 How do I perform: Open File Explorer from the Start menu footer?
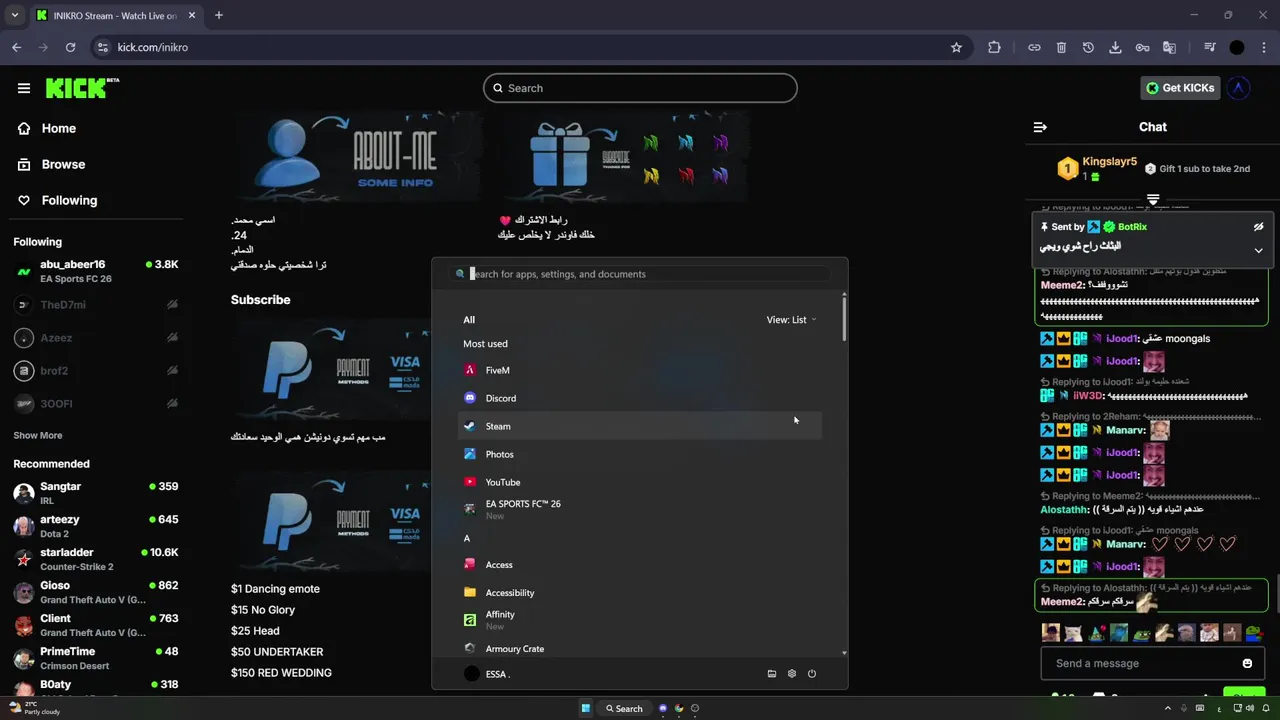point(772,674)
